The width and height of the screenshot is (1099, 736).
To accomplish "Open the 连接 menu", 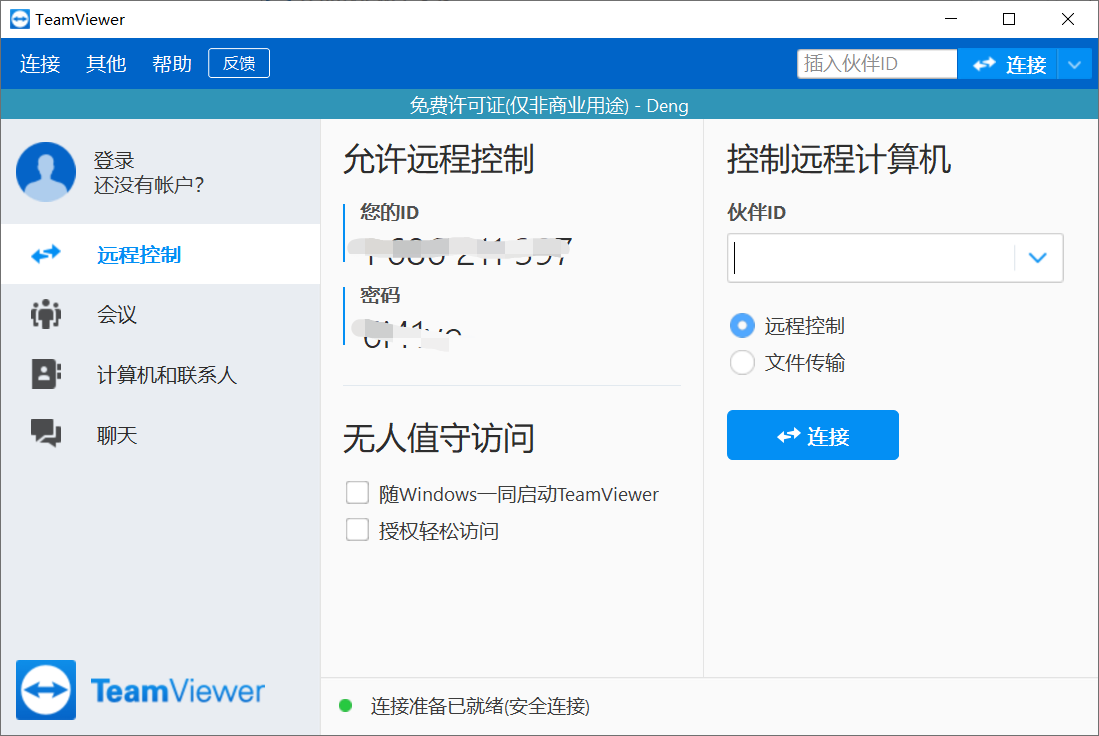I will point(39,63).
